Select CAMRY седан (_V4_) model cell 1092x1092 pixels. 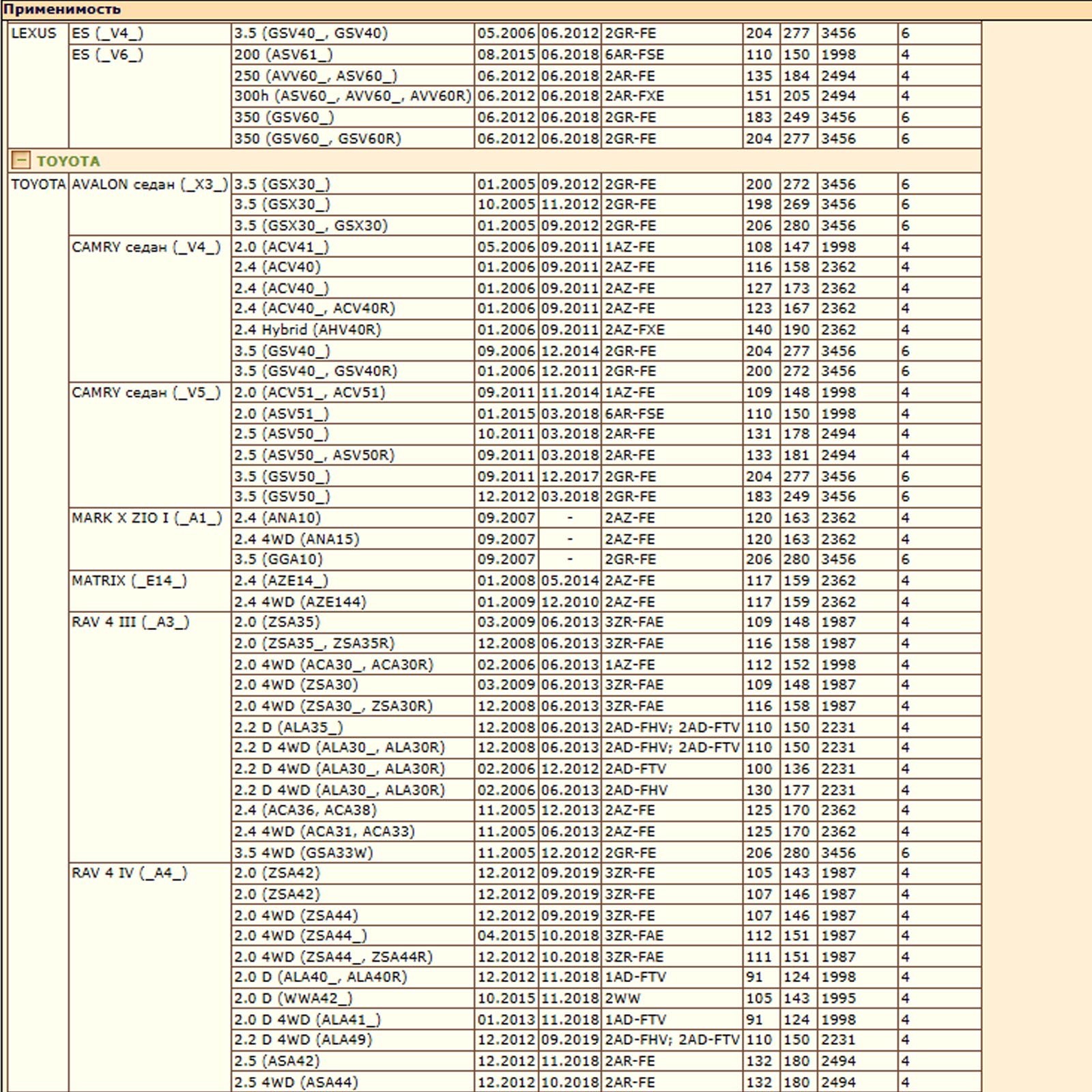tap(146, 247)
